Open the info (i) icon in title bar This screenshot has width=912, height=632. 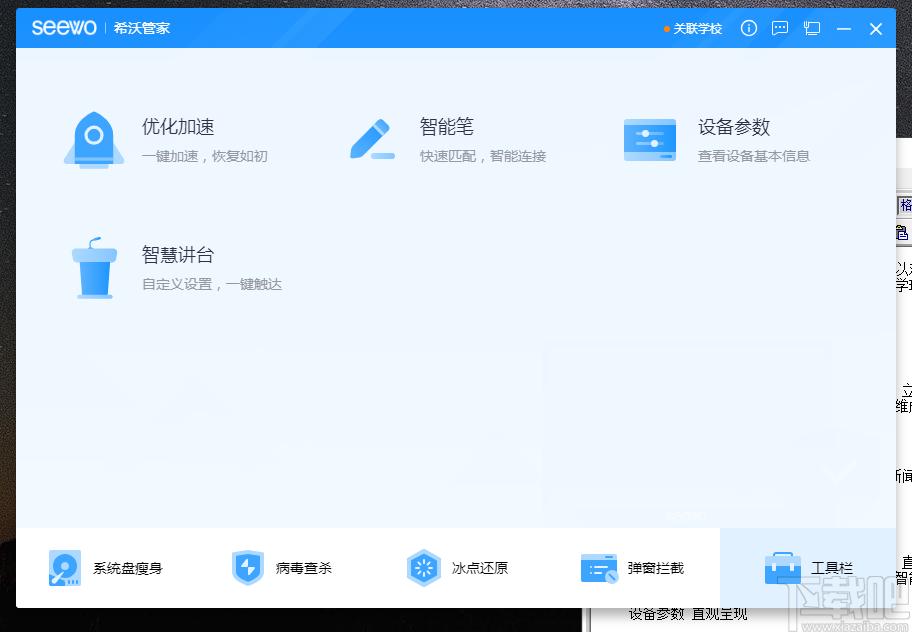click(x=749, y=28)
